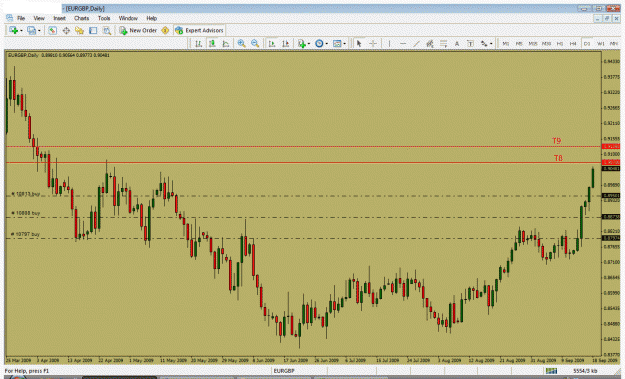Switch to Candlesticks display
This screenshot has width=625, height=379.
[212, 43]
